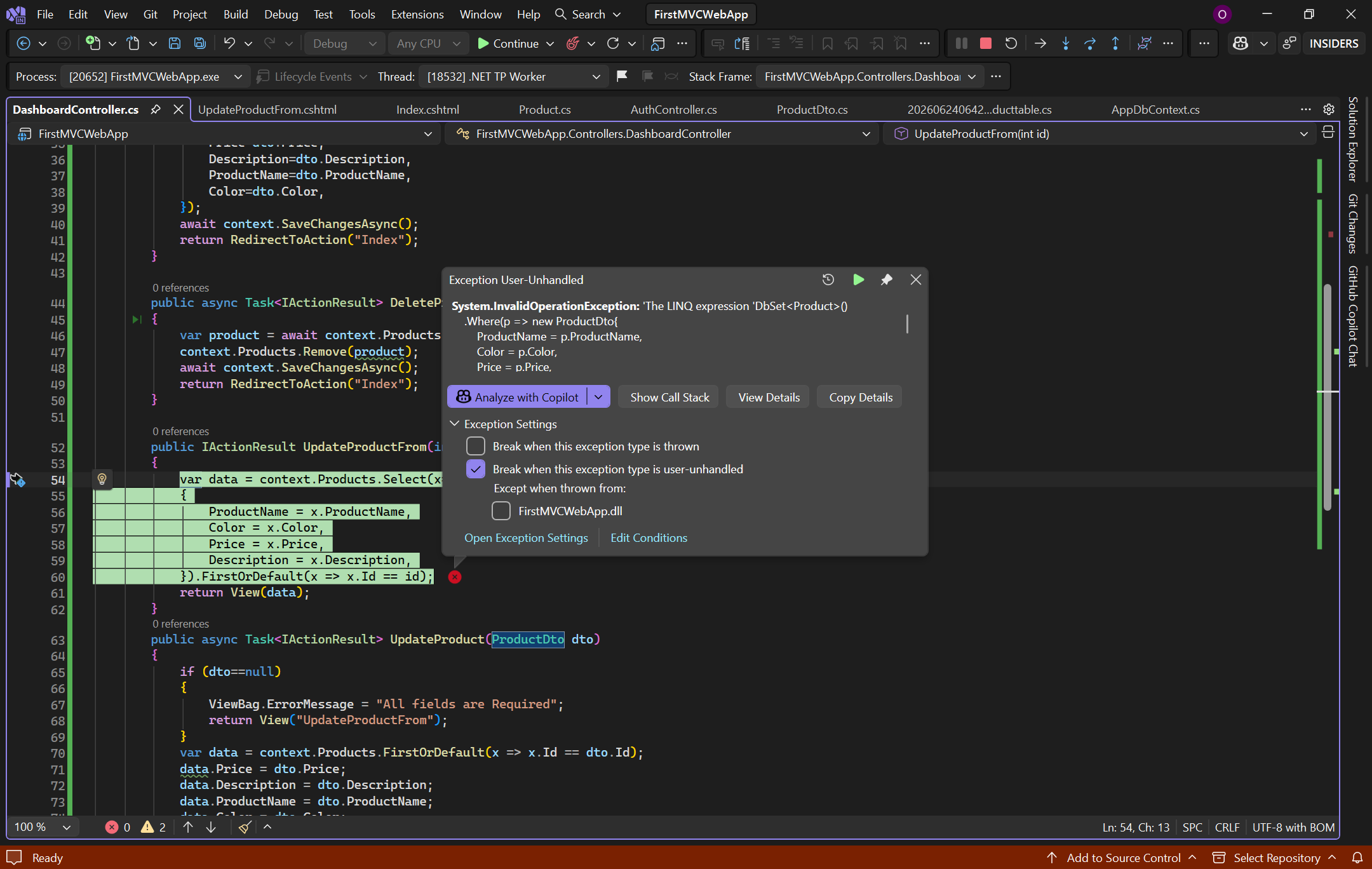This screenshot has width=1372, height=869.
Task: Open the Hot Reload flame icon
Action: 572,43
